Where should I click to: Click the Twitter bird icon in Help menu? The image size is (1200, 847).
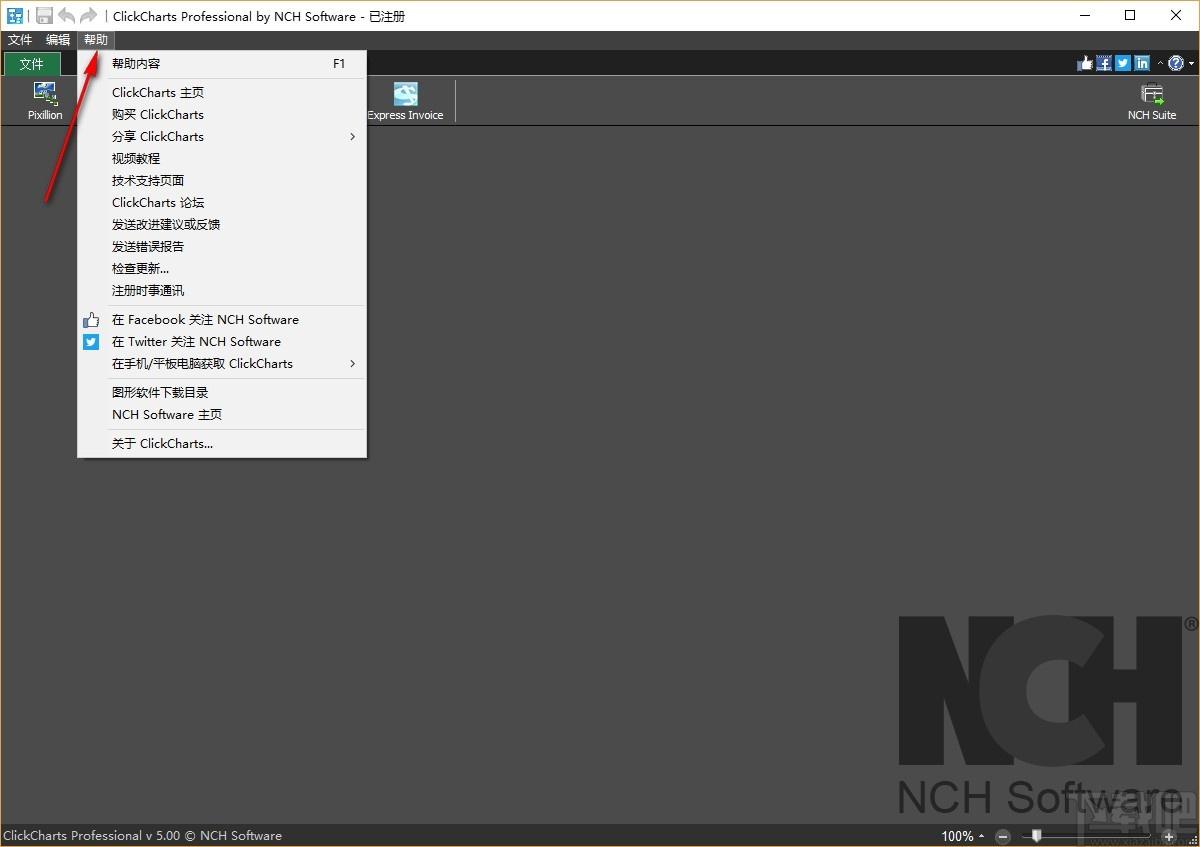click(x=91, y=342)
